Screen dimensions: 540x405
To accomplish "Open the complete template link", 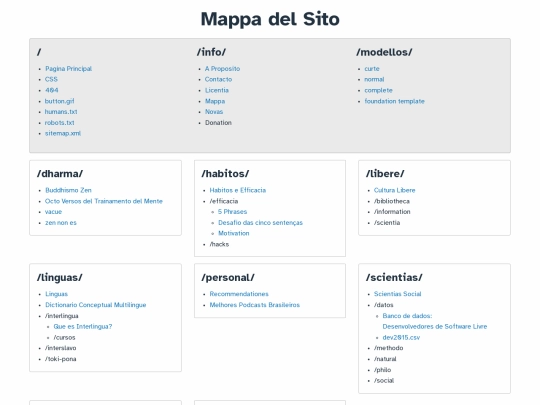I will (378, 90).
